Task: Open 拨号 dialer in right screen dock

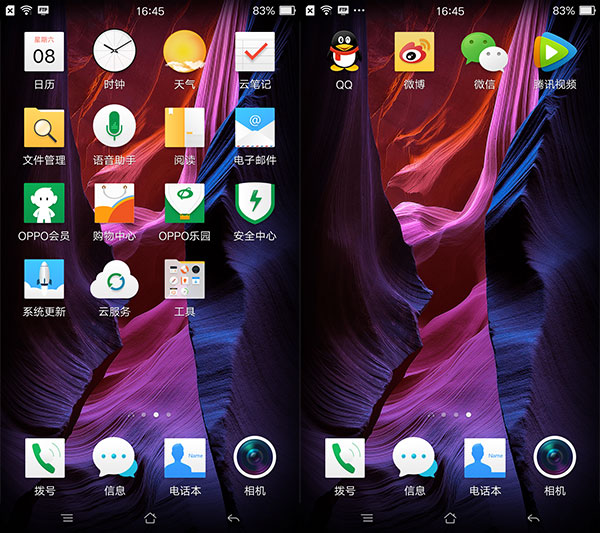Action: pos(345,458)
